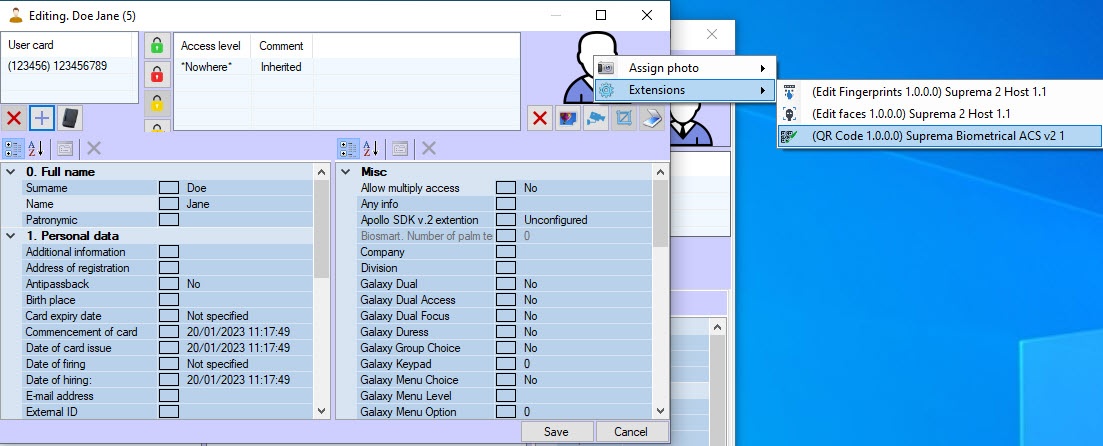This screenshot has height=446, width=1103.
Task: Close the background window with its X
Action: pyautogui.click(x=711, y=34)
